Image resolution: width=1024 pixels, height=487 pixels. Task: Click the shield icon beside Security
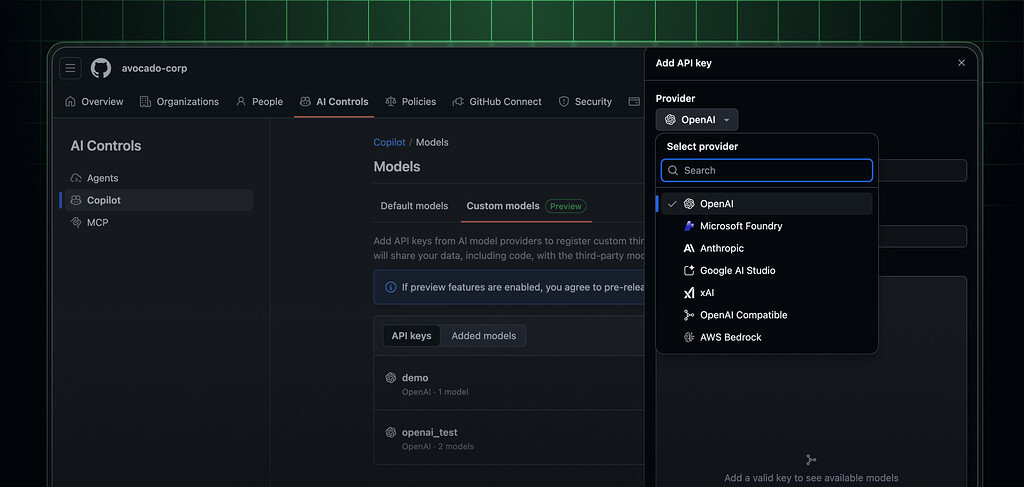pos(564,102)
